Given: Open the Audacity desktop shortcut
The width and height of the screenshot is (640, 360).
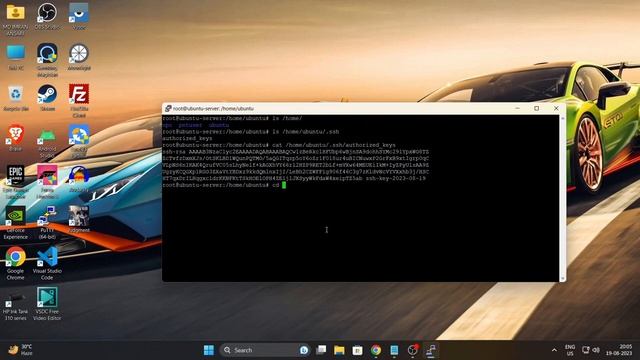Looking at the screenshot, I should 79,179.
